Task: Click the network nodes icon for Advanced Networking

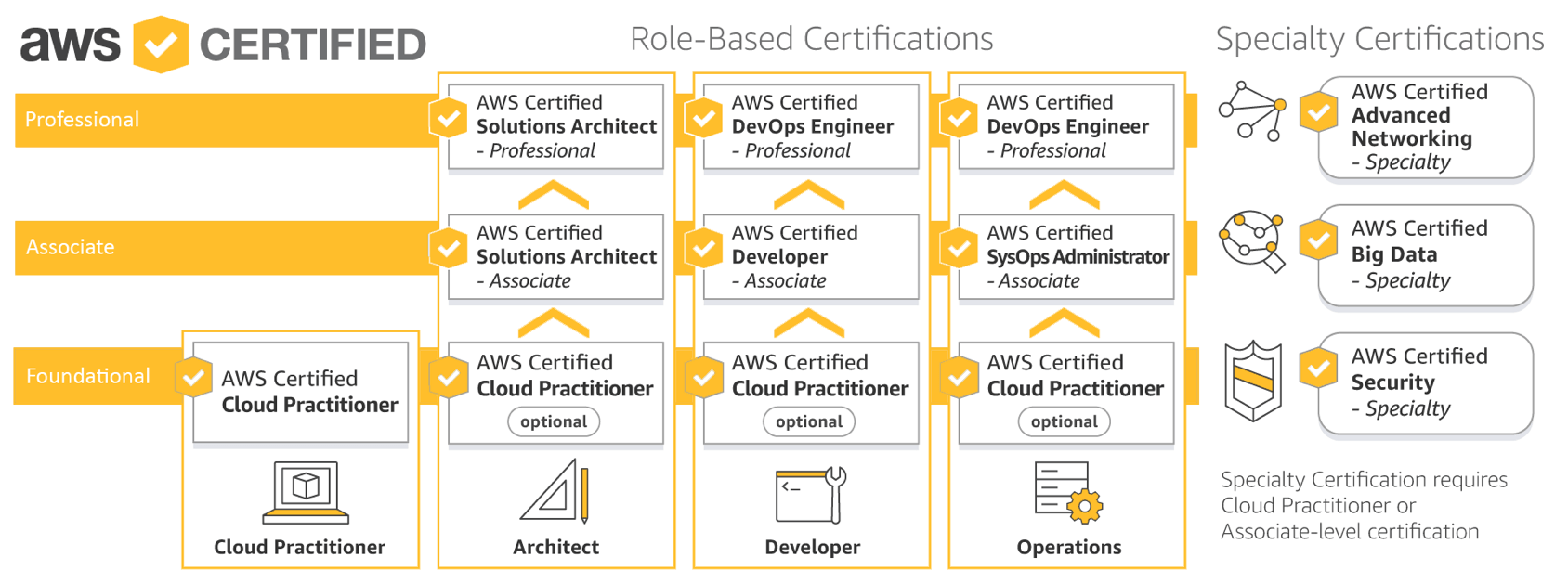Action: tap(1252, 110)
